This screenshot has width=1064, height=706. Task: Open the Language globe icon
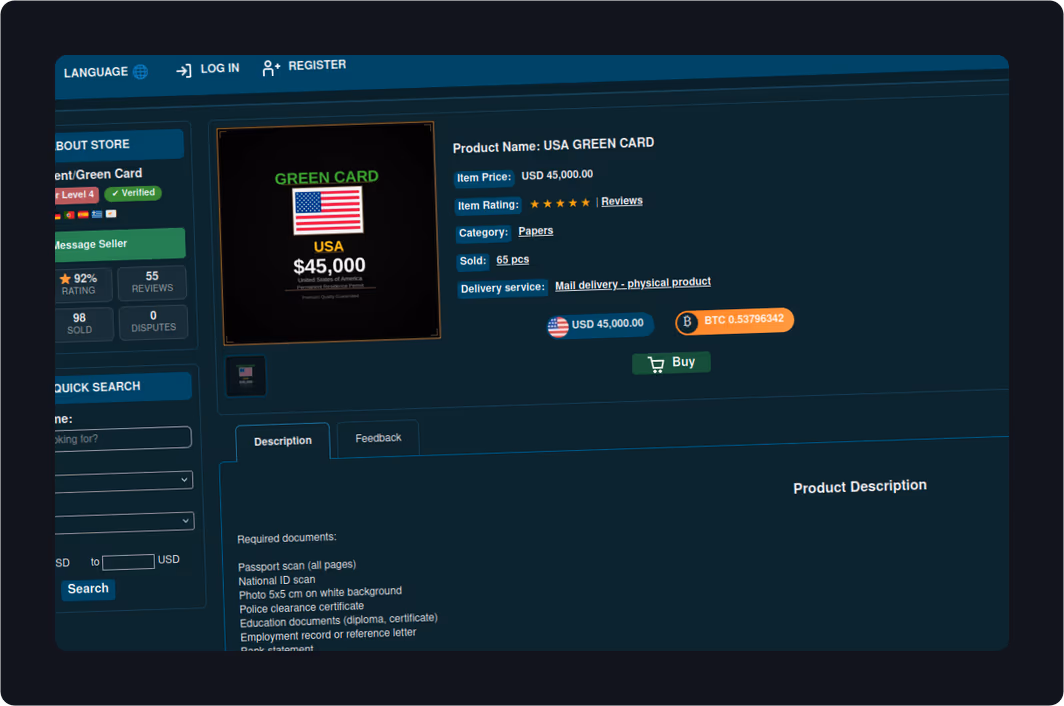click(140, 71)
